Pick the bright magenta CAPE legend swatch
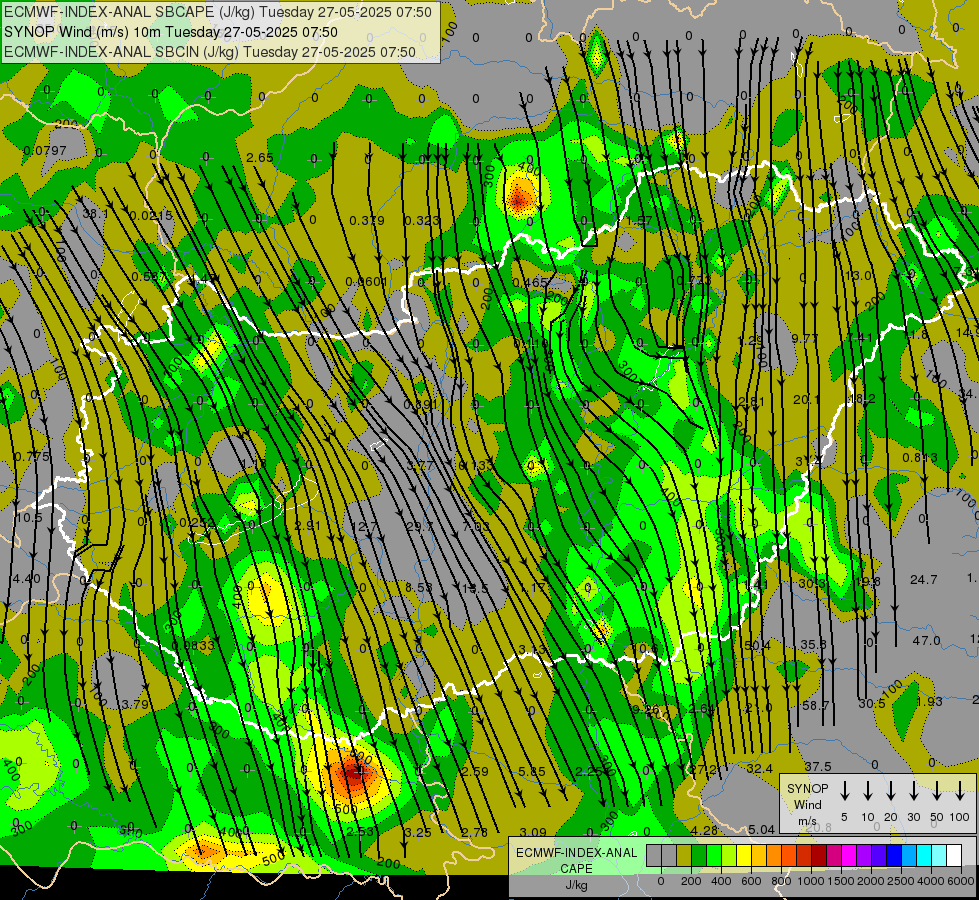This screenshot has width=979, height=900. click(x=849, y=855)
